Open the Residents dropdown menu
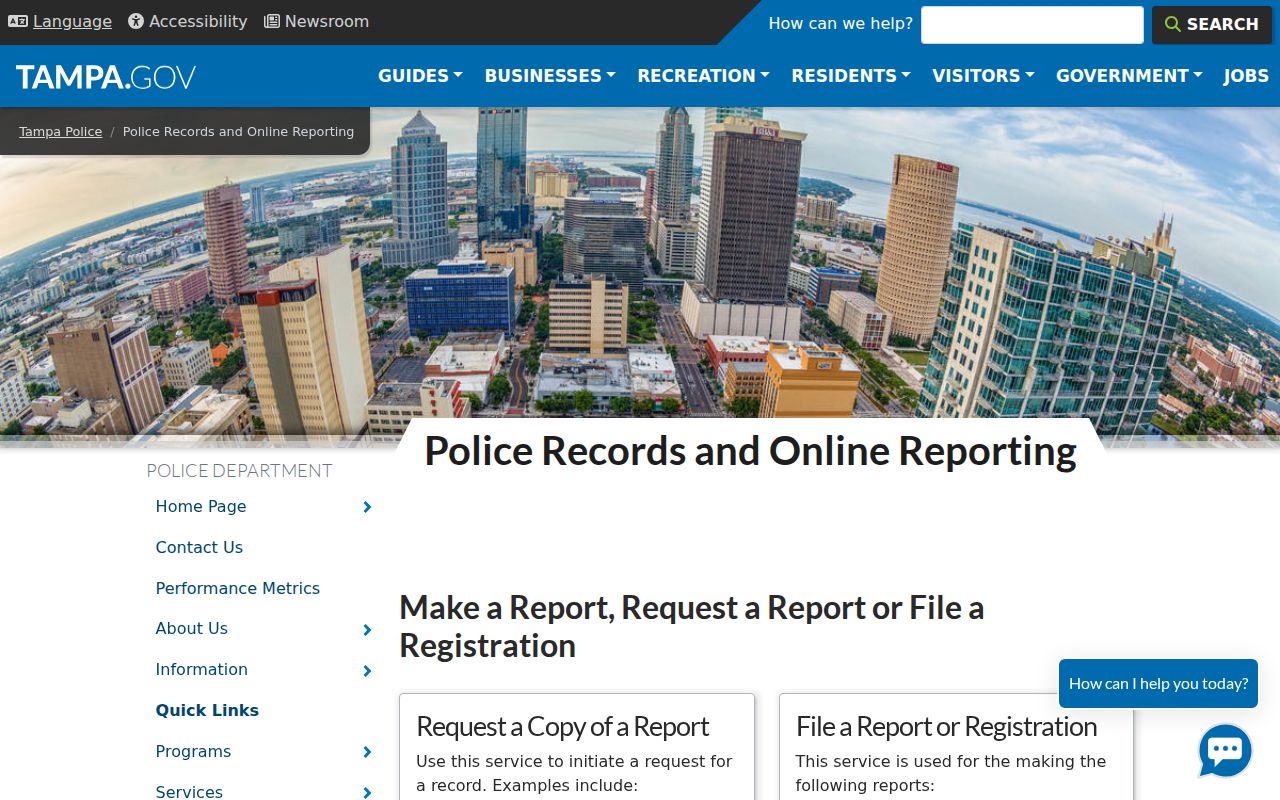This screenshot has width=1280, height=800. [x=851, y=75]
